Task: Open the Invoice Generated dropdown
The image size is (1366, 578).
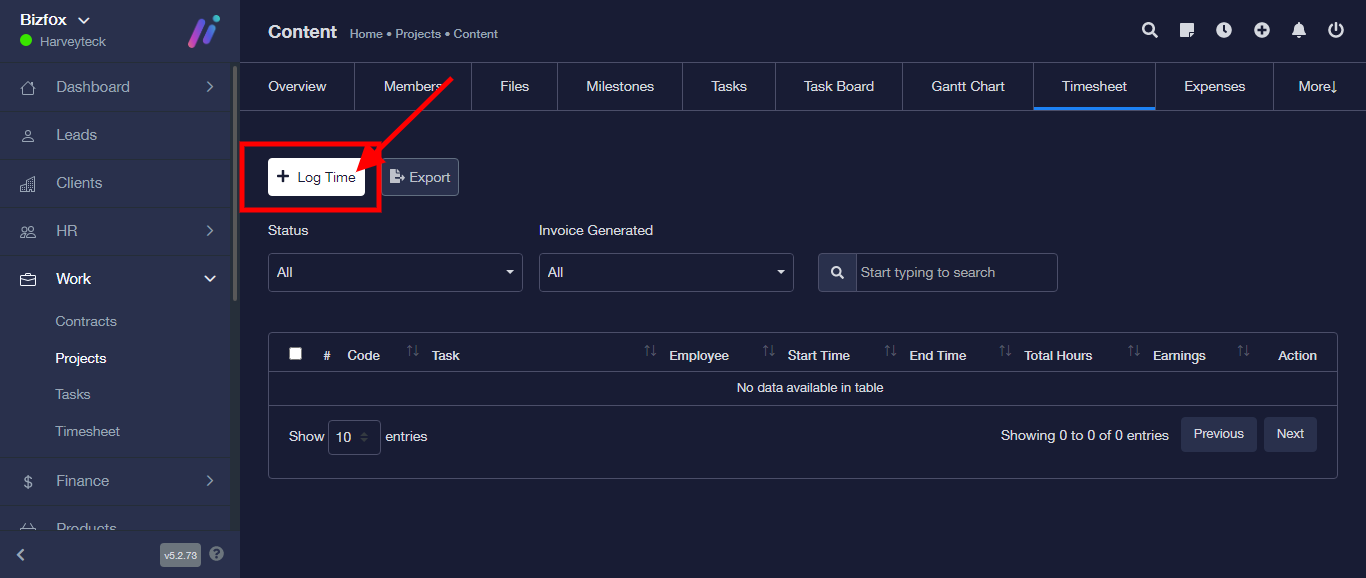Action: point(666,273)
